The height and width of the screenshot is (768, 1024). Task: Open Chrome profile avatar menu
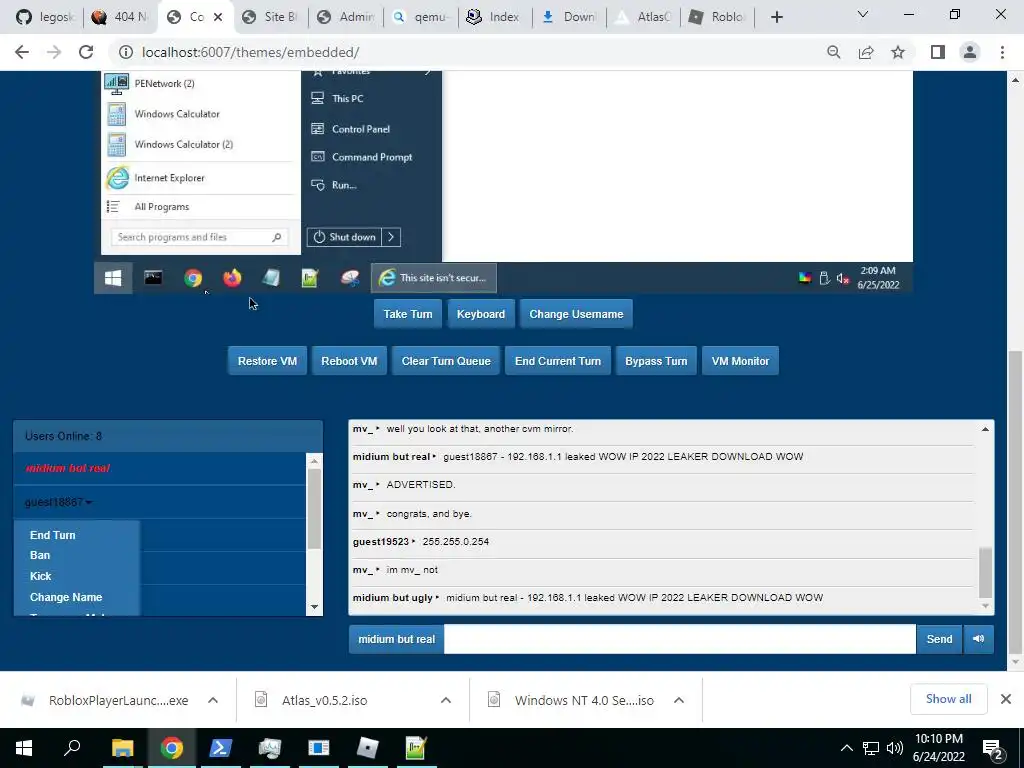pyautogui.click(x=970, y=52)
